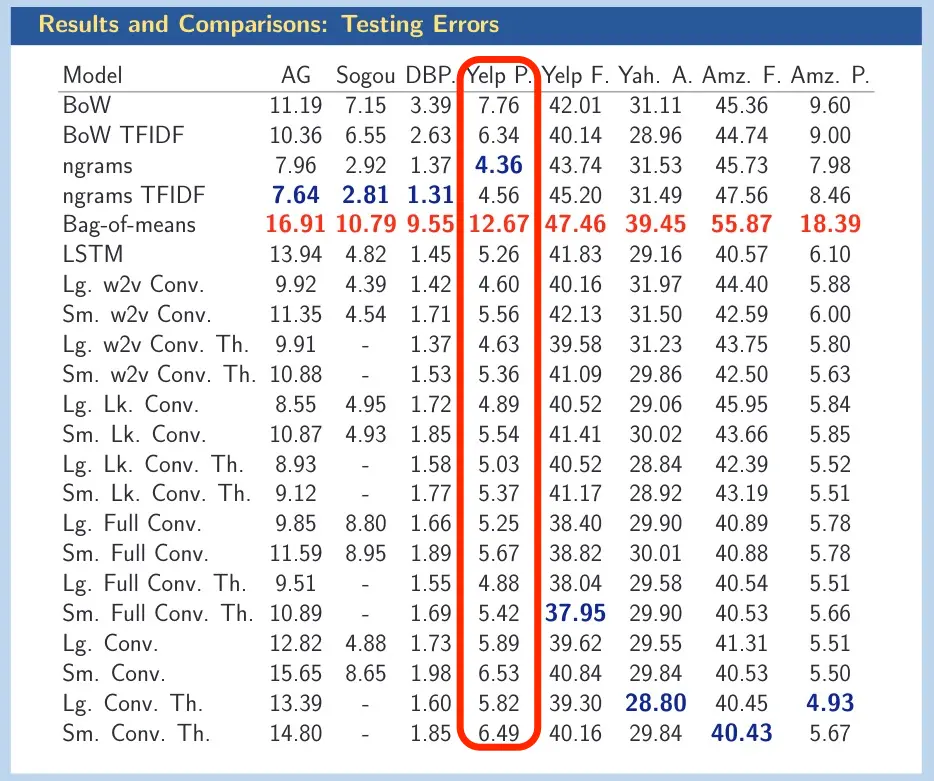Click the slide title 'Results and Comparisons: Testing Errors'
Image resolution: width=934 pixels, height=781 pixels.
(x=269, y=24)
